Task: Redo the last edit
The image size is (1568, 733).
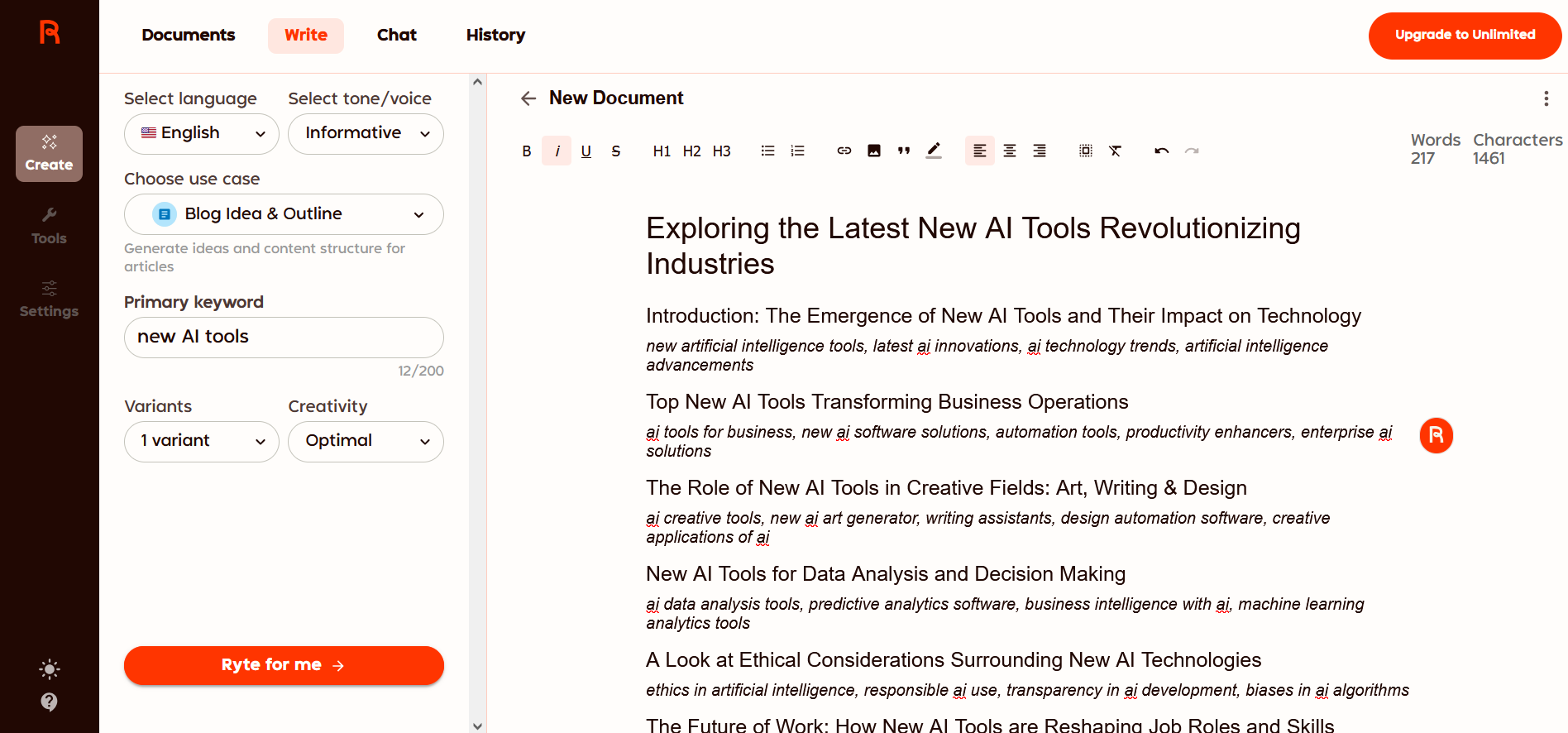Action: click(x=1192, y=151)
